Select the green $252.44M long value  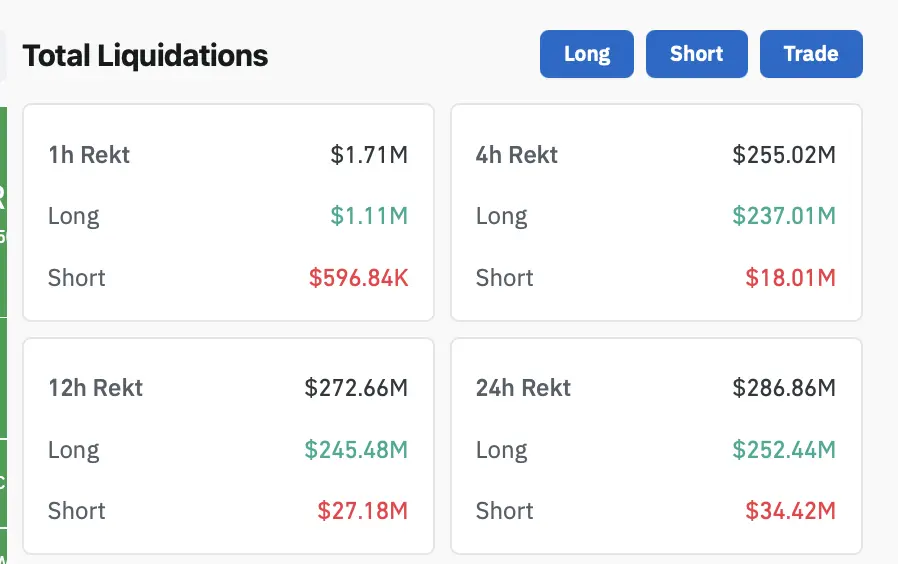pos(784,450)
